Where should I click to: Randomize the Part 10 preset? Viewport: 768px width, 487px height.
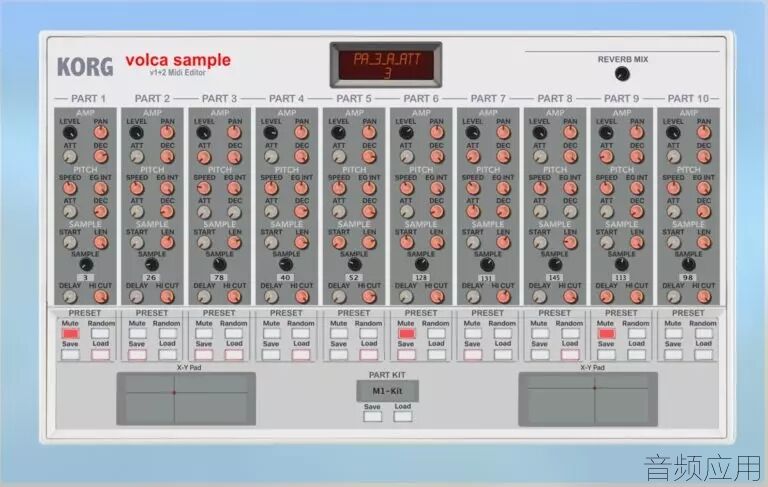(x=703, y=334)
